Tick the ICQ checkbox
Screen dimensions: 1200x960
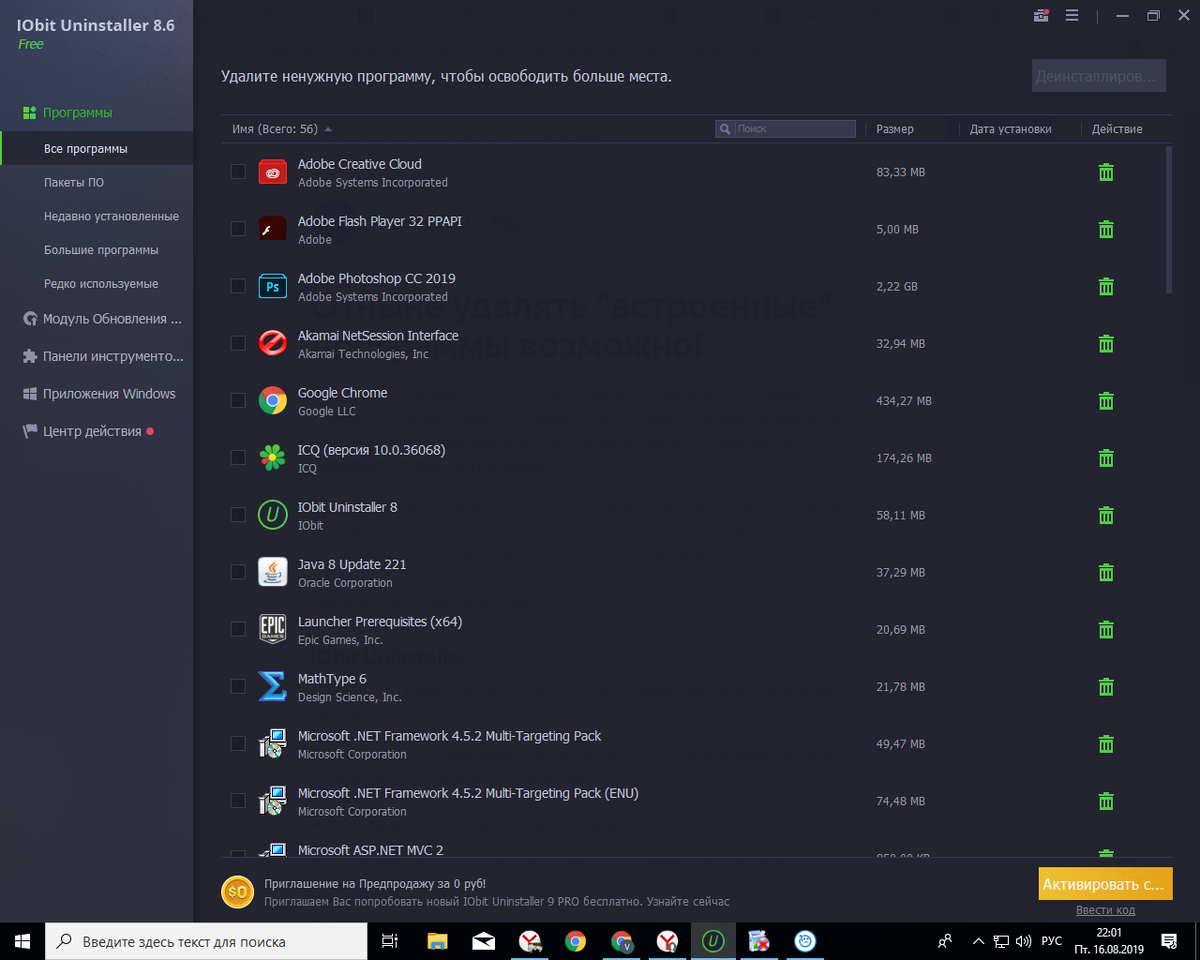(238, 458)
